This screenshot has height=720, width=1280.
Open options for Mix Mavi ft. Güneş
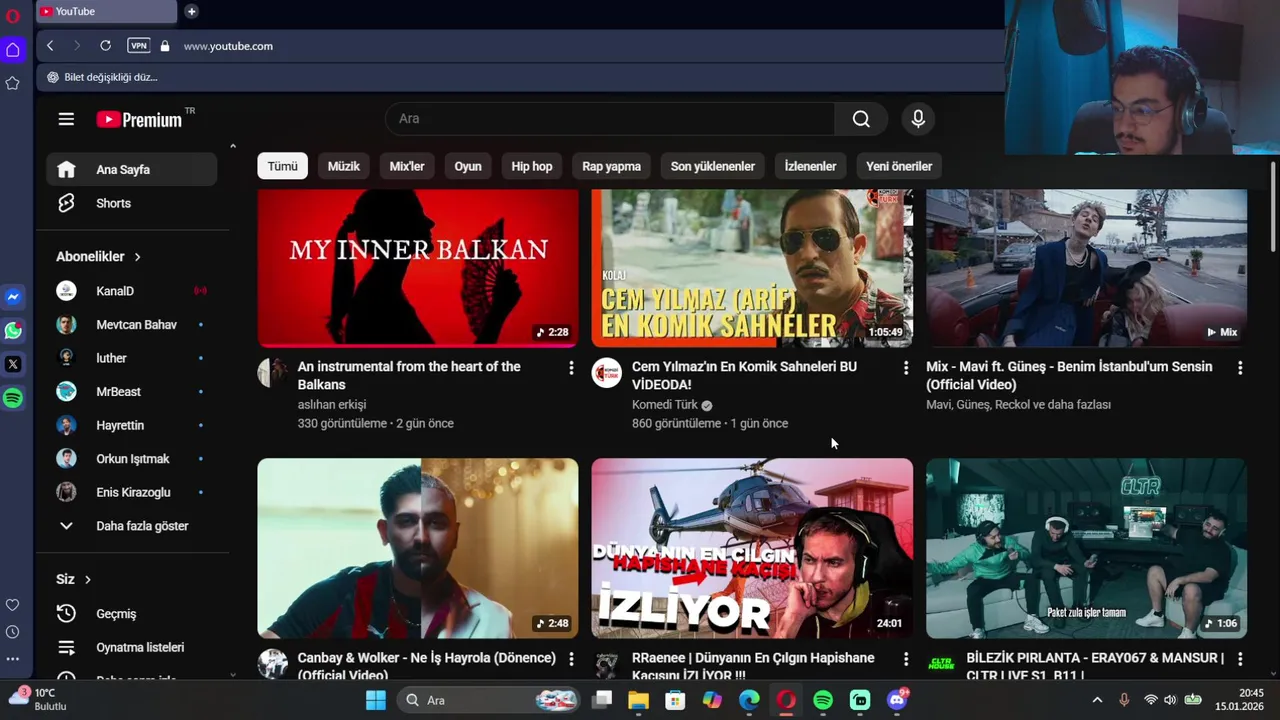click(1240, 368)
